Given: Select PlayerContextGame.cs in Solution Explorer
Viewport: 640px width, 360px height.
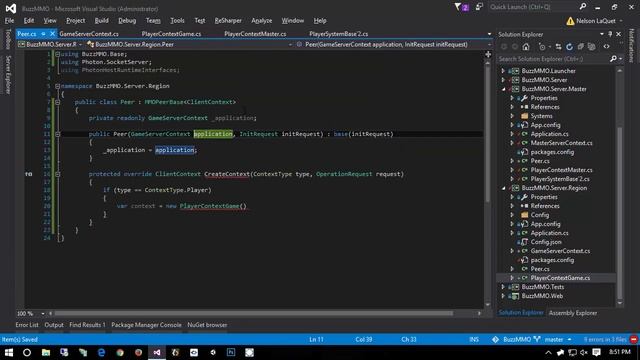Looking at the screenshot, I should pyautogui.click(x=560, y=278).
